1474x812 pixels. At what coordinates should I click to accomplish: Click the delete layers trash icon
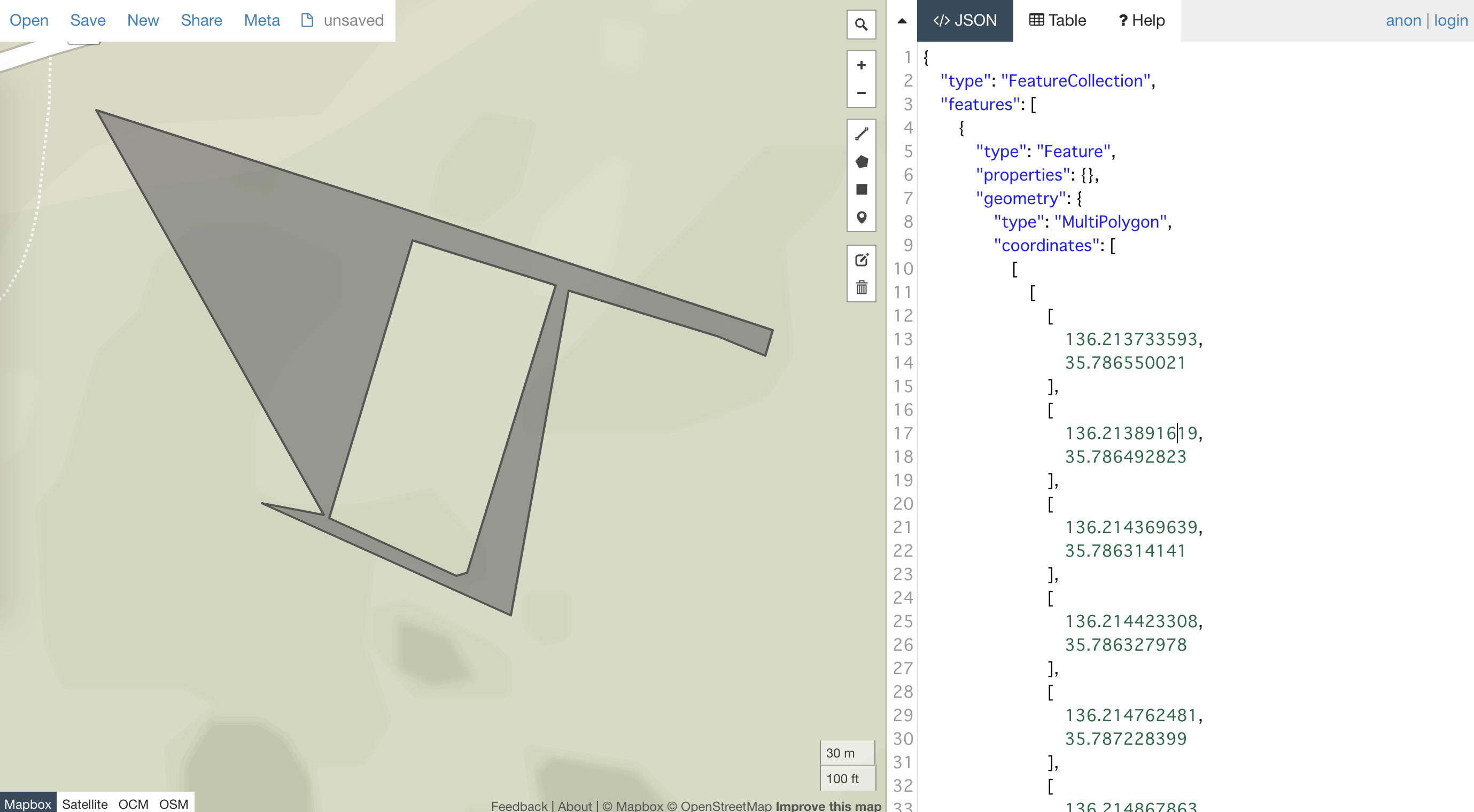click(x=861, y=287)
